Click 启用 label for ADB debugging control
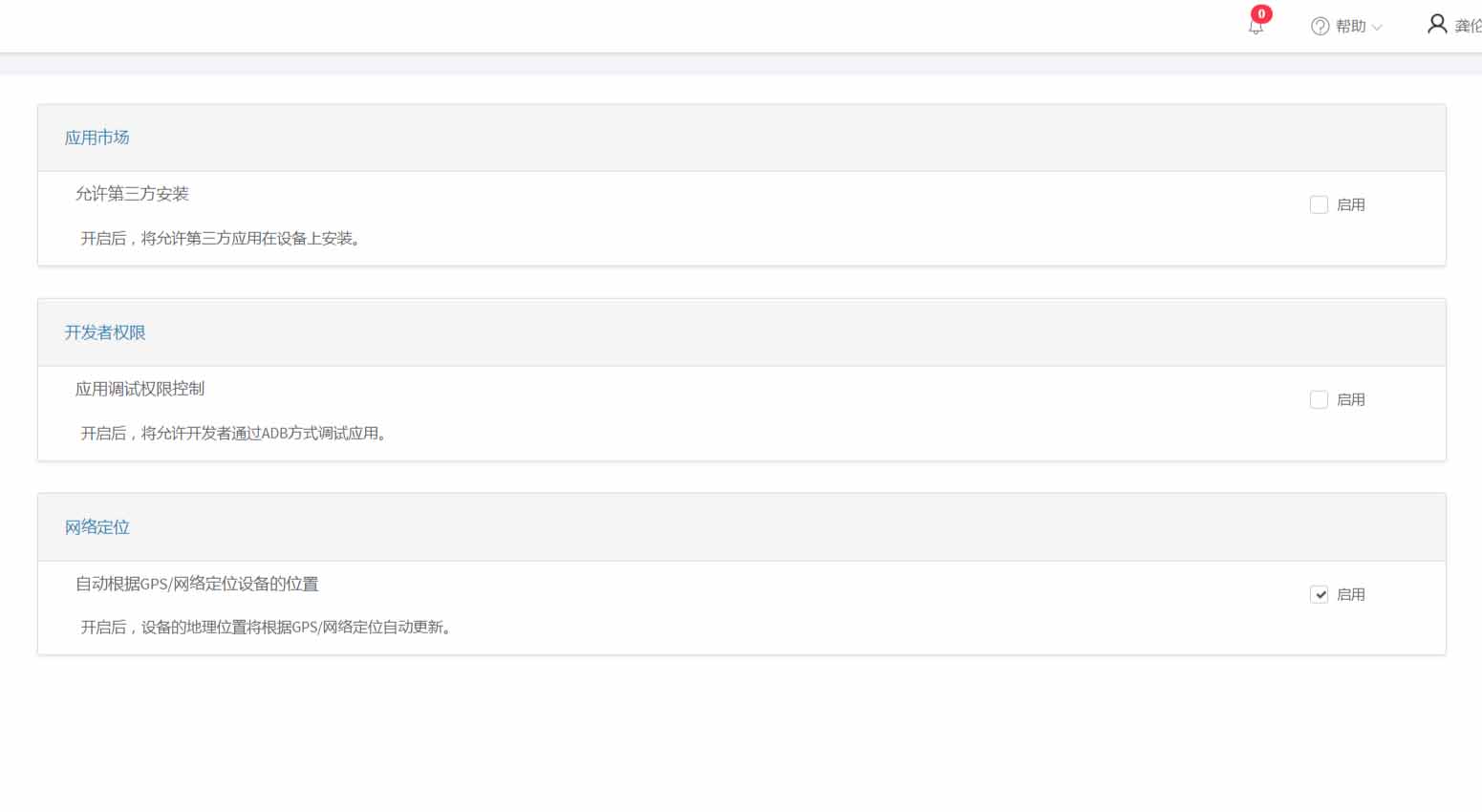 [x=1350, y=399]
